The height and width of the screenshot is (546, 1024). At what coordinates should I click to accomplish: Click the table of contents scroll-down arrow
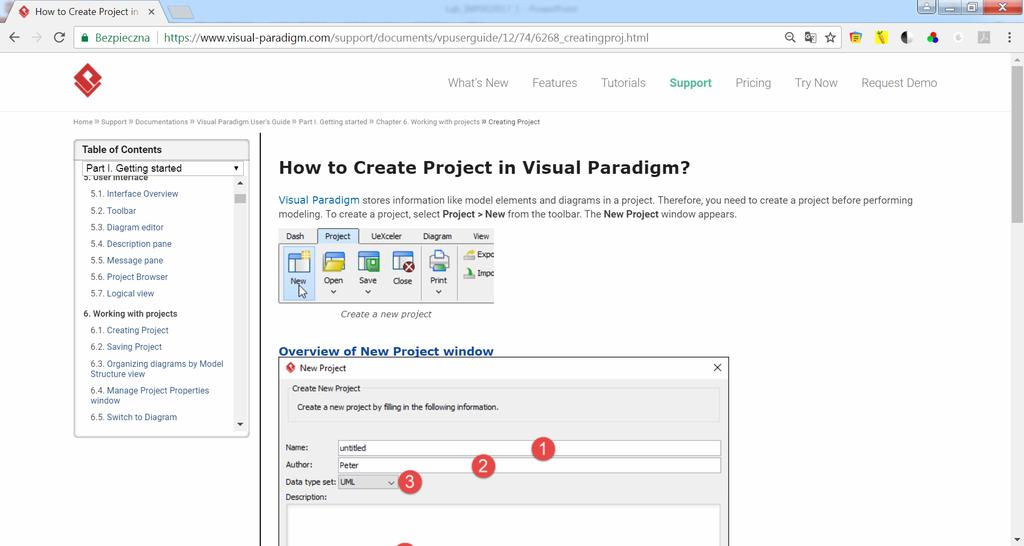(x=240, y=425)
